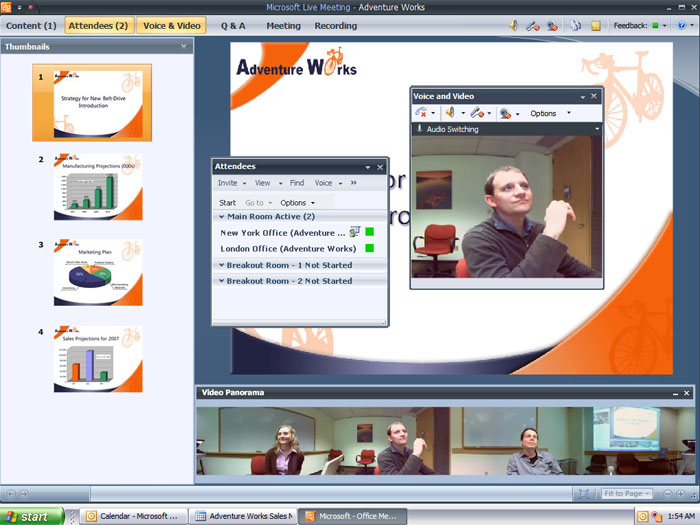Close the Video Panorama pane
Image resolution: width=700 pixels, height=525 pixels.
(x=687, y=393)
